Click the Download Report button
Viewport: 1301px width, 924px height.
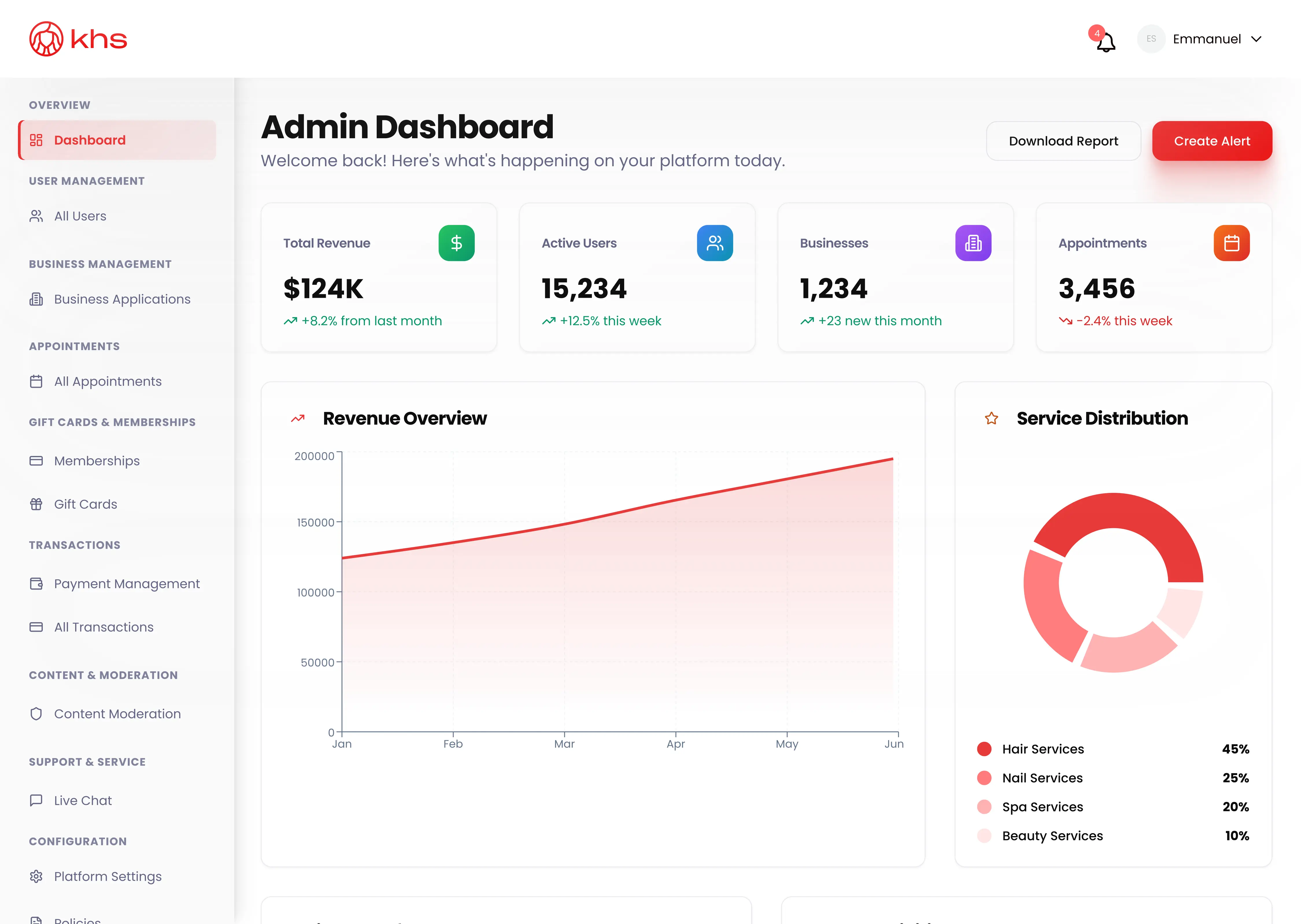point(1063,141)
